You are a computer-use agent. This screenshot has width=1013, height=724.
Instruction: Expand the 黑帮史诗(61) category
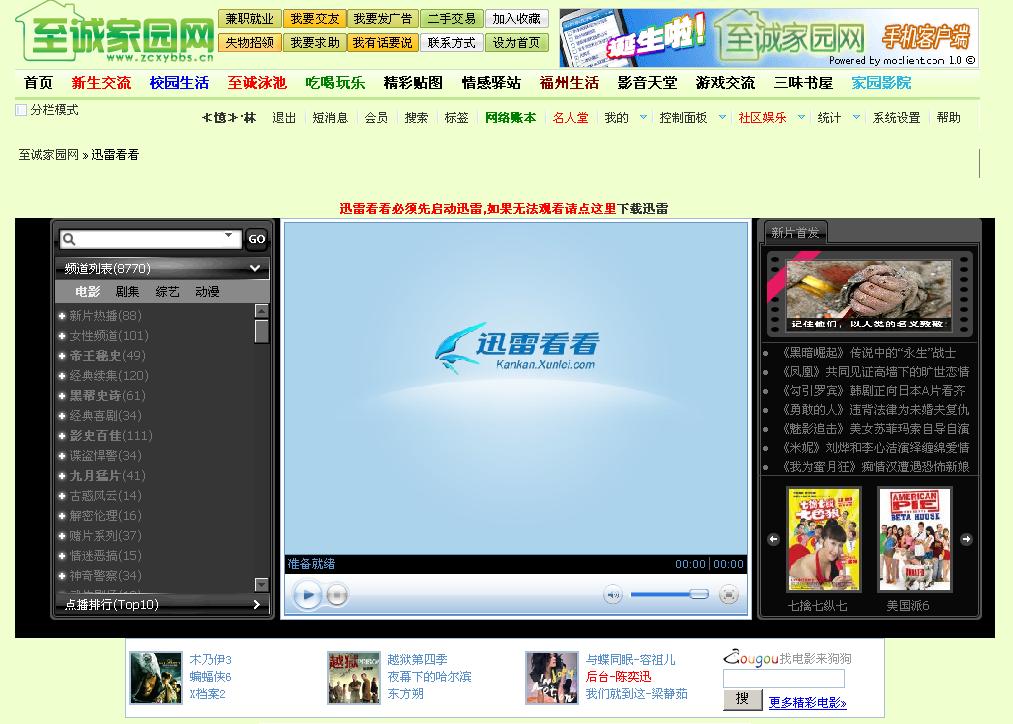click(x=62, y=396)
